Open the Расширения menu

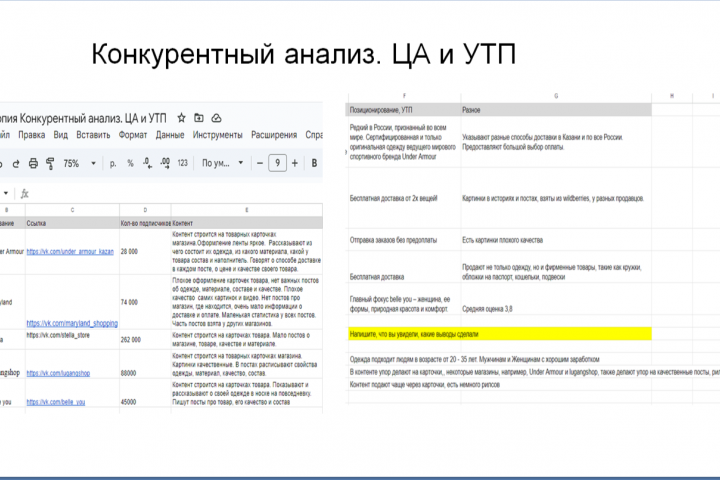pos(274,135)
